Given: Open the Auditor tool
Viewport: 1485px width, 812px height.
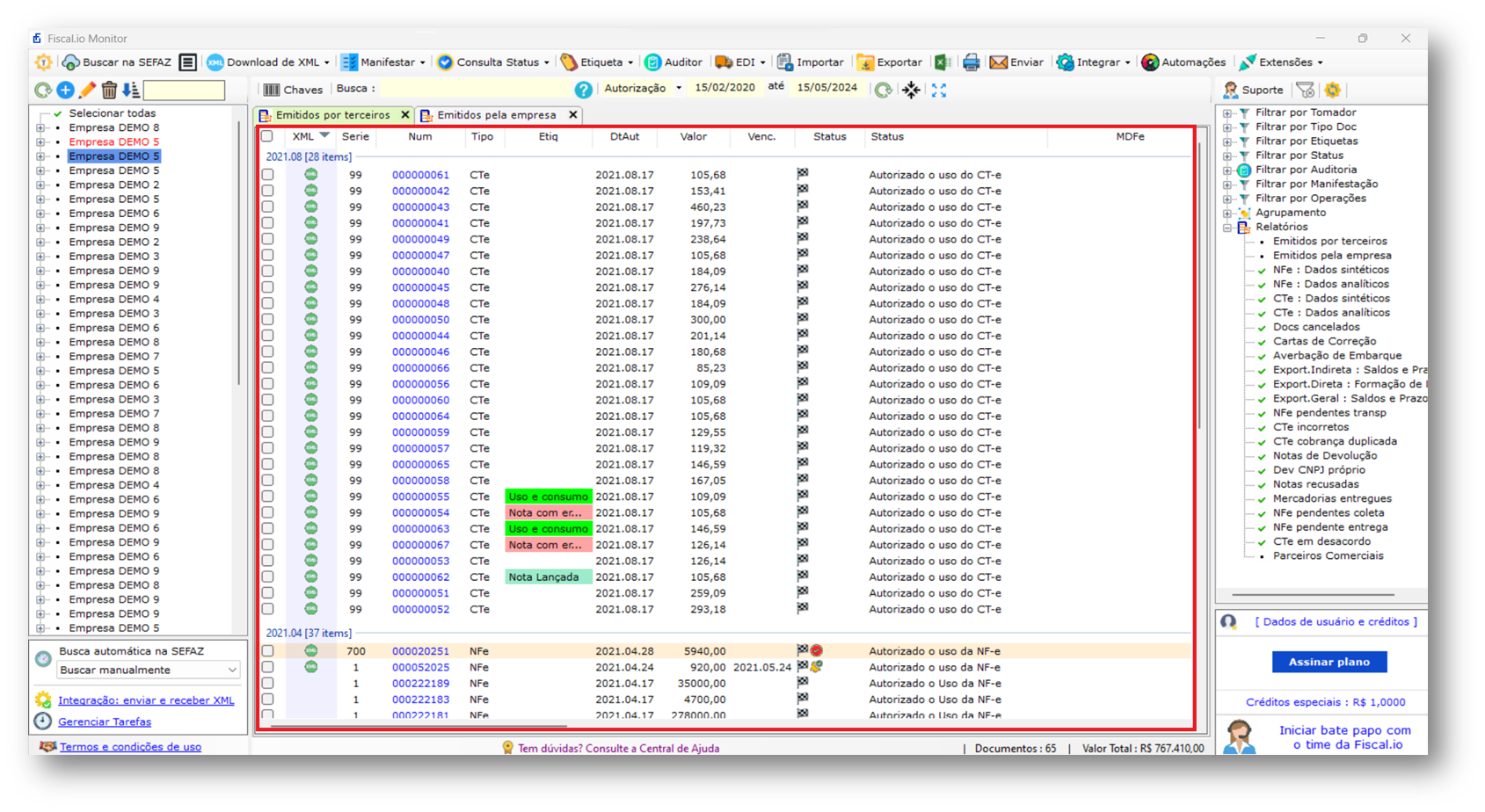Looking at the screenshot, I should click(x=673, y=62).
